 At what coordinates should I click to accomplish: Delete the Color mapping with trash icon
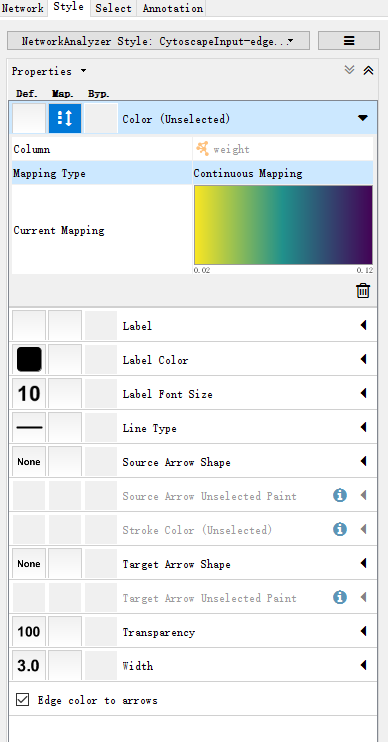363,290
